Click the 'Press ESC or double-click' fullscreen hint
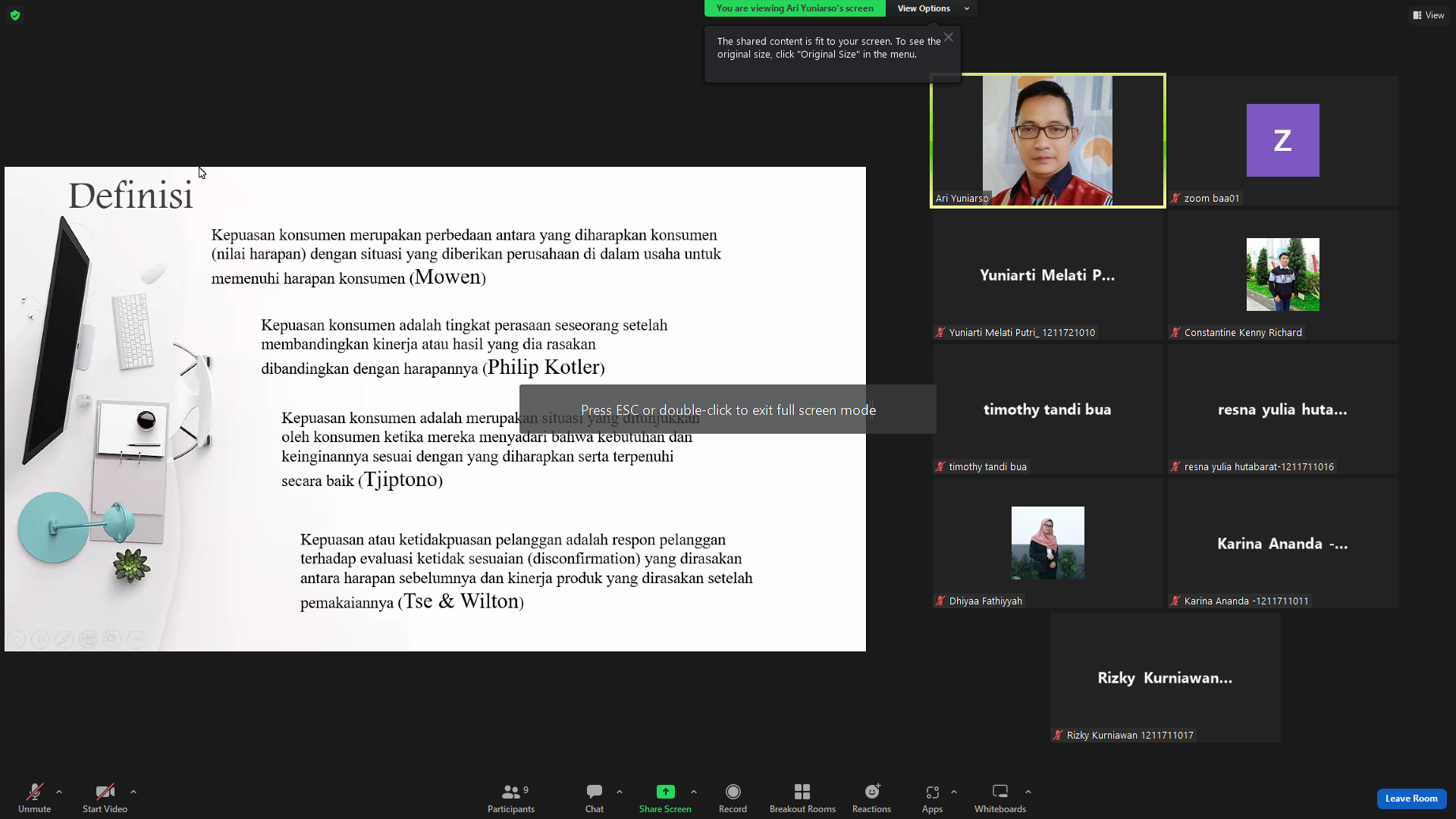 click(x=728, y=409)
